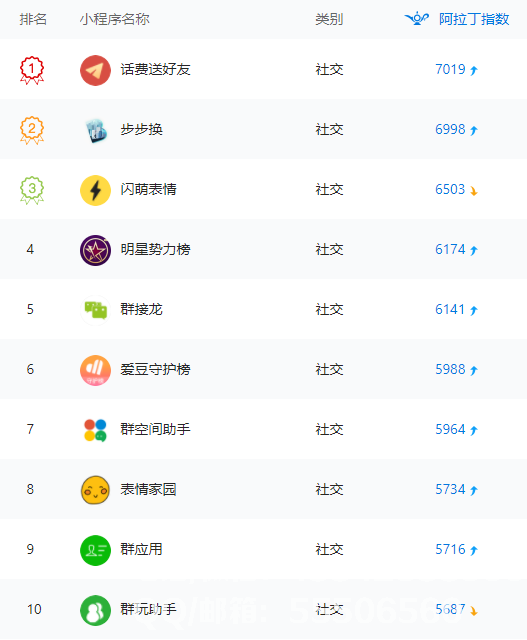Click the 明星势力榜 star icon

point(95,250)
